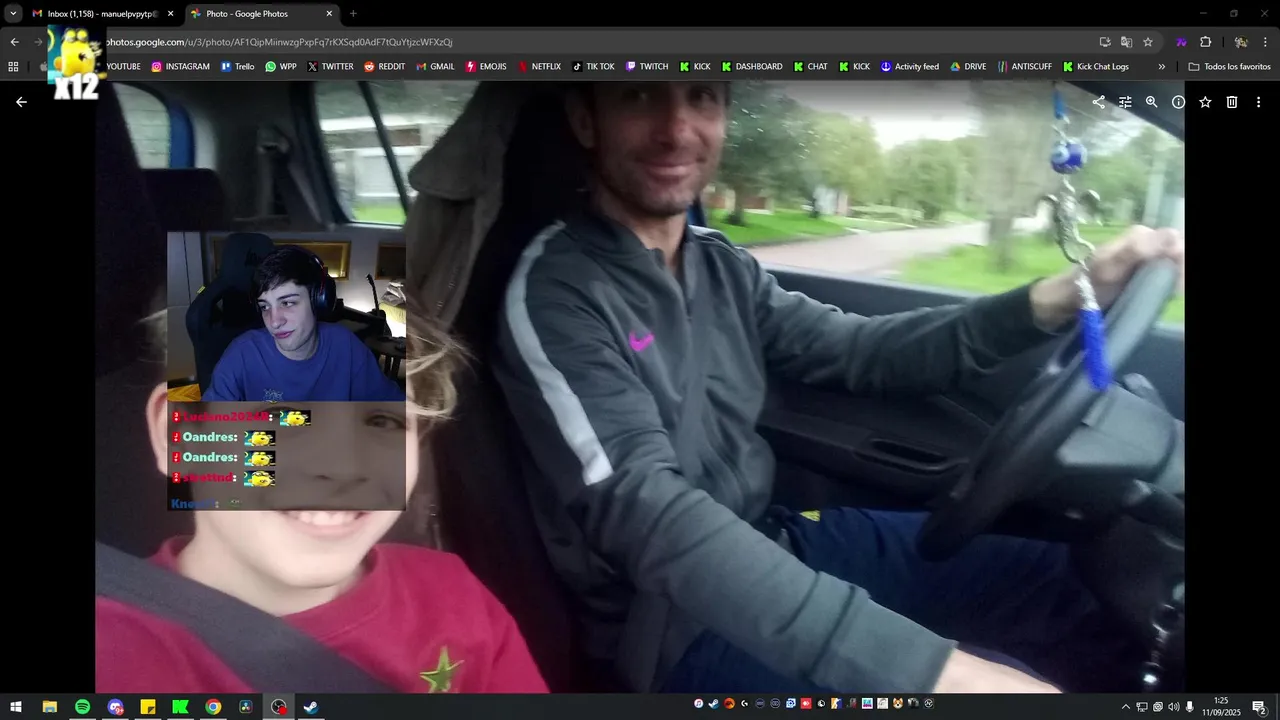Open the WPP WhatsApp bookmark

pyautogui.click(x=281, y=67)
